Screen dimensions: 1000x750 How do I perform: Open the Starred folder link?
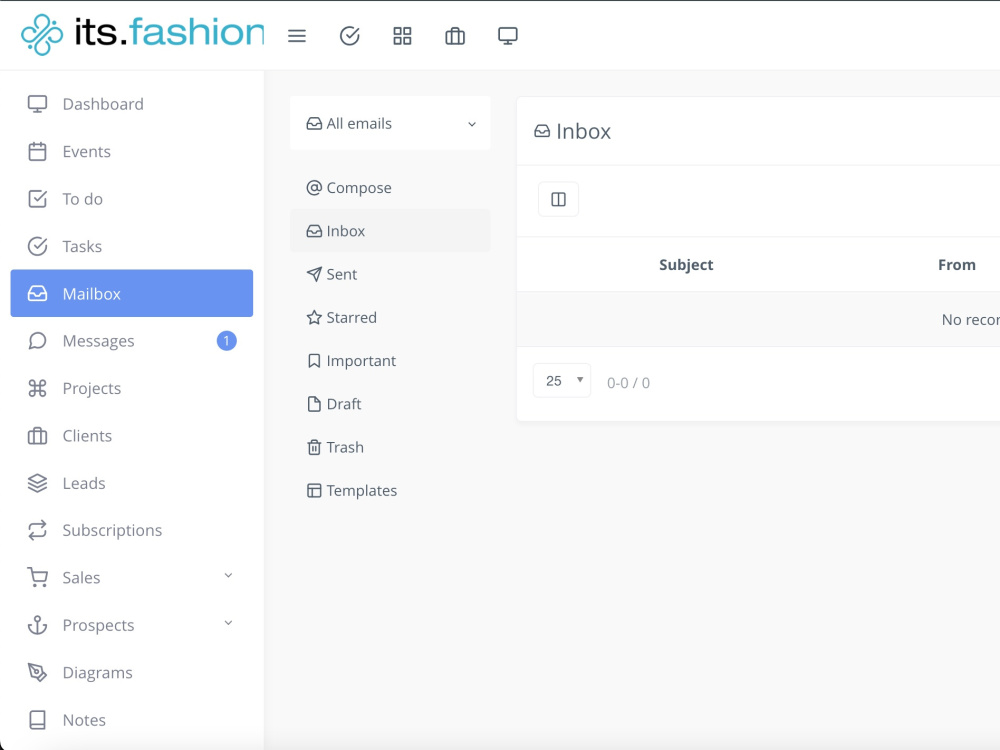pos(351,318)
